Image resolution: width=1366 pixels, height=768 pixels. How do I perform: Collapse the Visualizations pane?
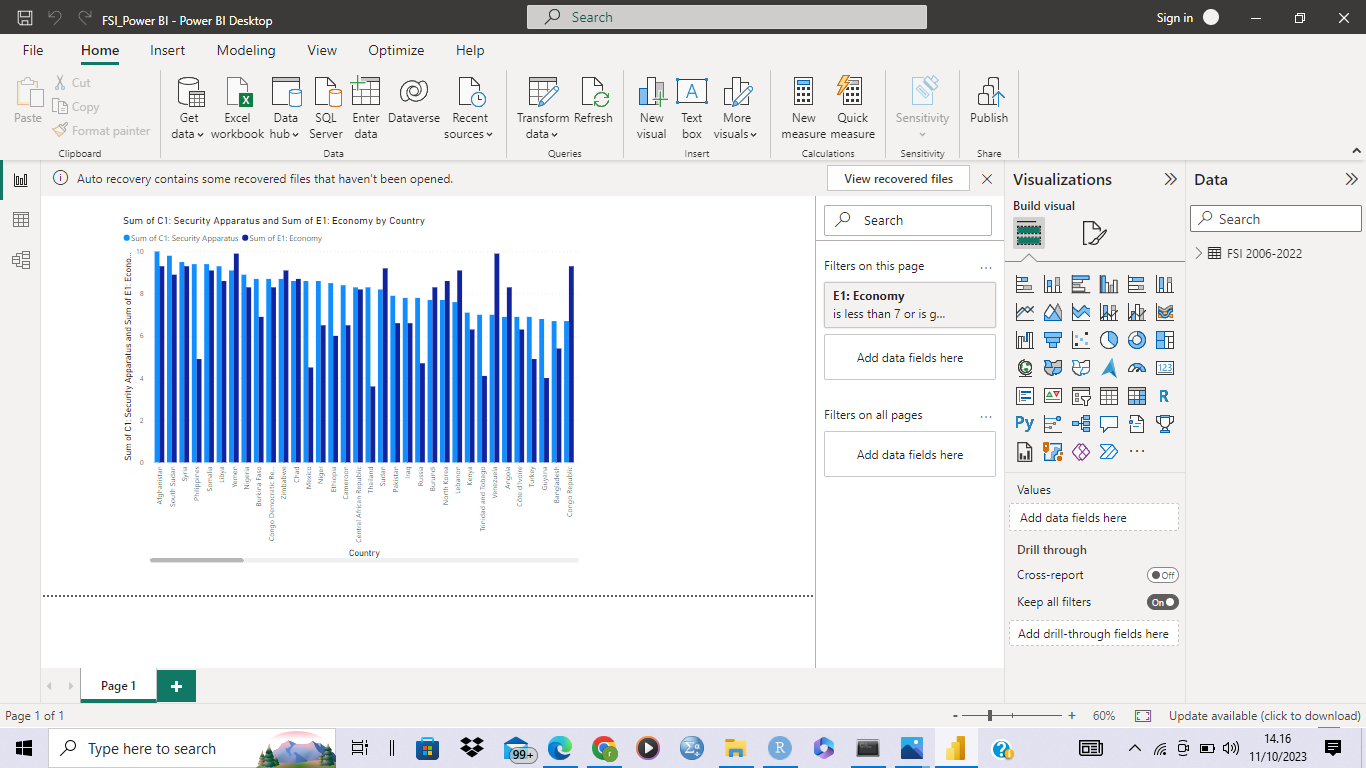pyautogui.click(x=1170, y=180)
